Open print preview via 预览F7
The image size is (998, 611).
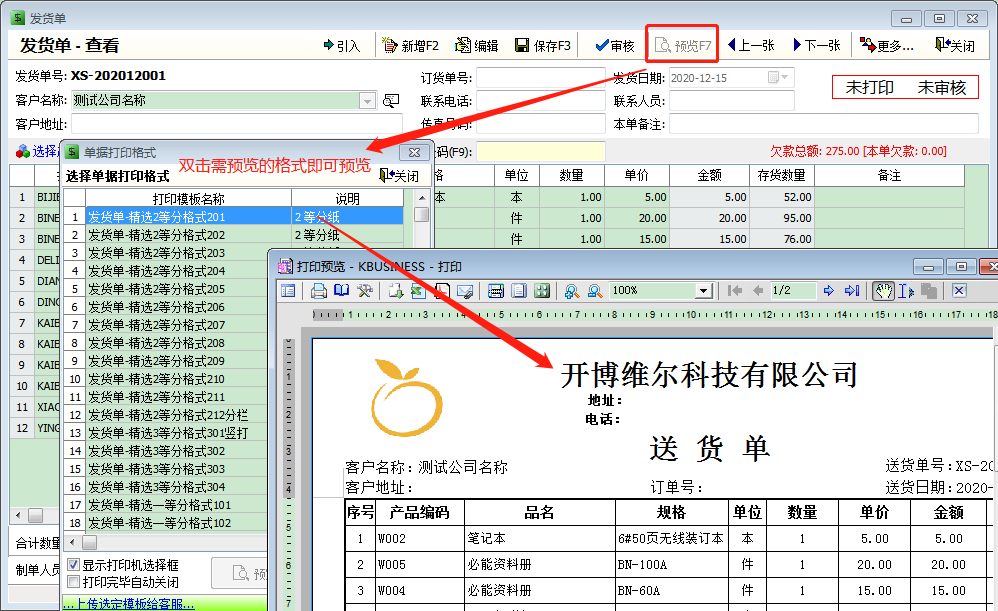pos(682,45)
